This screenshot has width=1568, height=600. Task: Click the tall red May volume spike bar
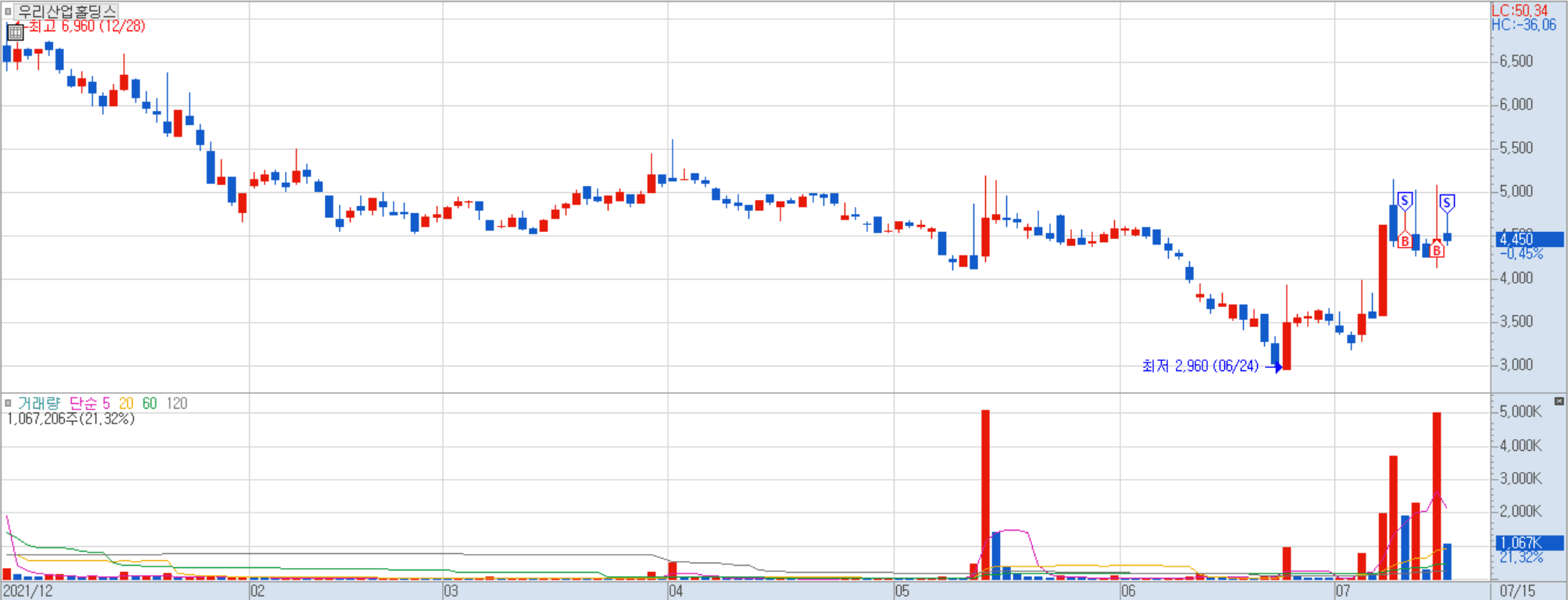click(x=985, y=495)
